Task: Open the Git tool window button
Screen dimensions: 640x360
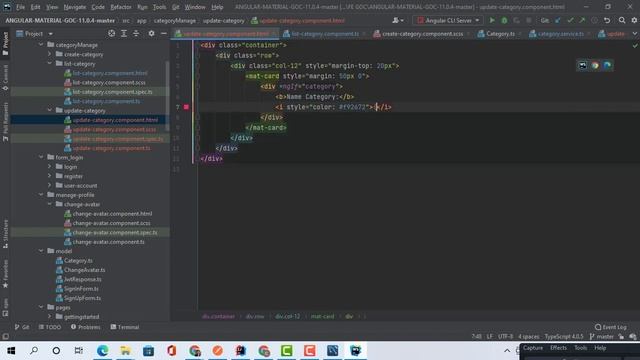Action: 22,327
